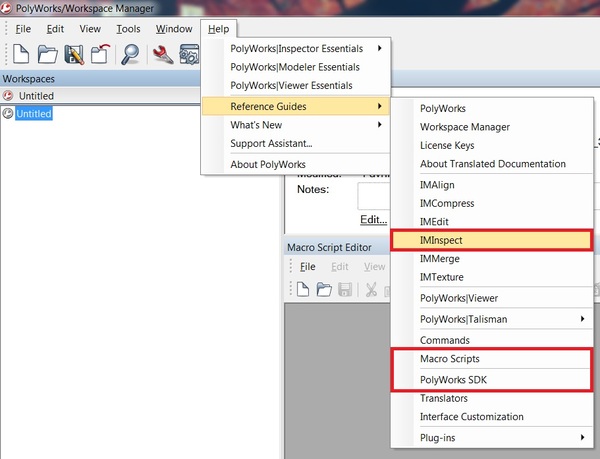This screenshot has width=600, height=459.
Task: Click New icon in Macro Script Editor toolbar
Action: point(302,290)
